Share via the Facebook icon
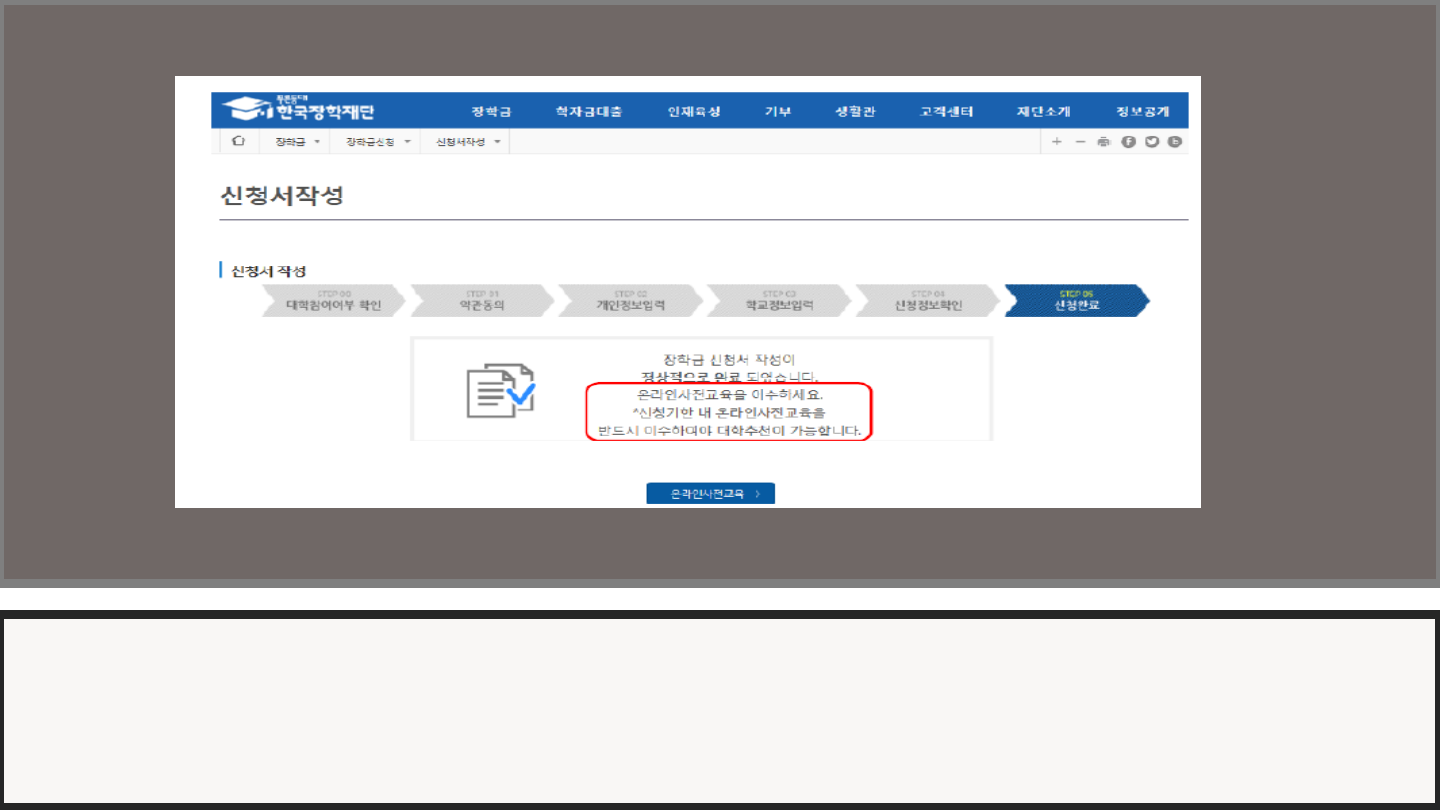The image size is (1440, 810). (1128, 142)
